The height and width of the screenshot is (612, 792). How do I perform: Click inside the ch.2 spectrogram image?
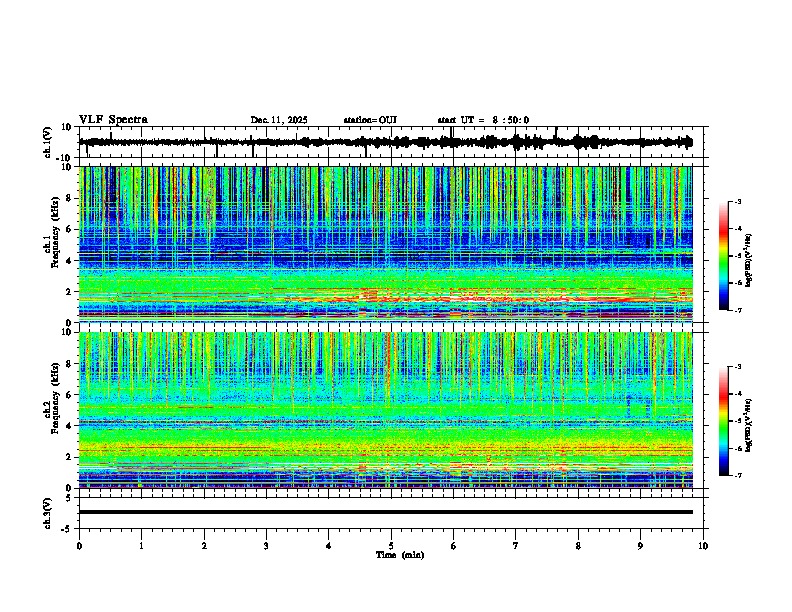pos(385,410)
